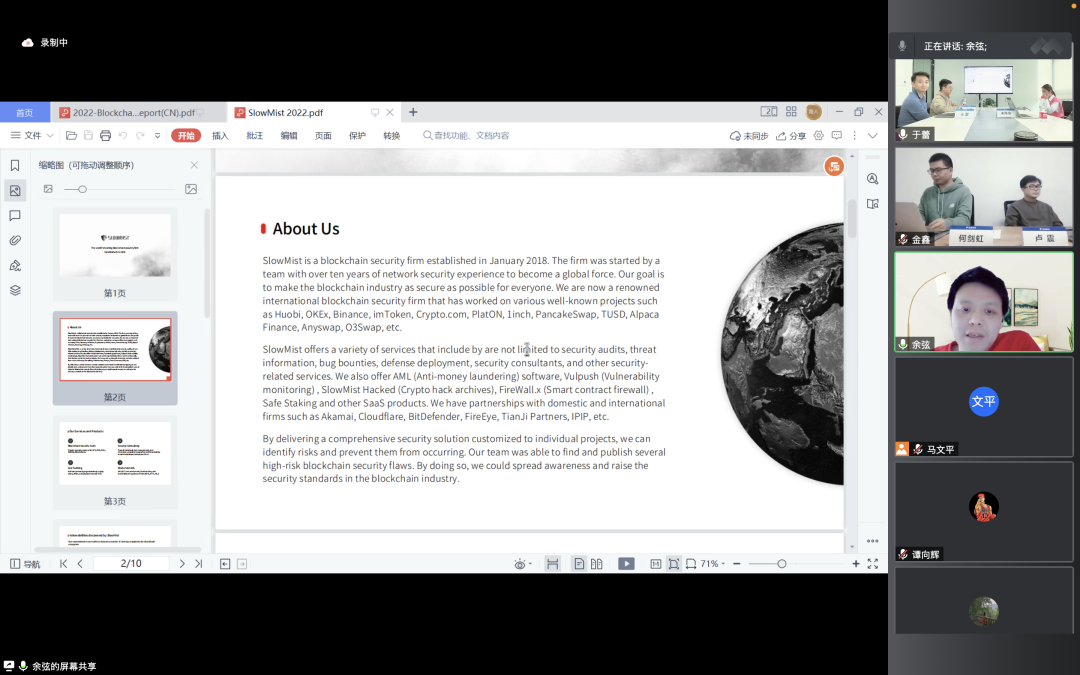
Task: Click the document vertical scrollbar
Action: tap(852, 218)
